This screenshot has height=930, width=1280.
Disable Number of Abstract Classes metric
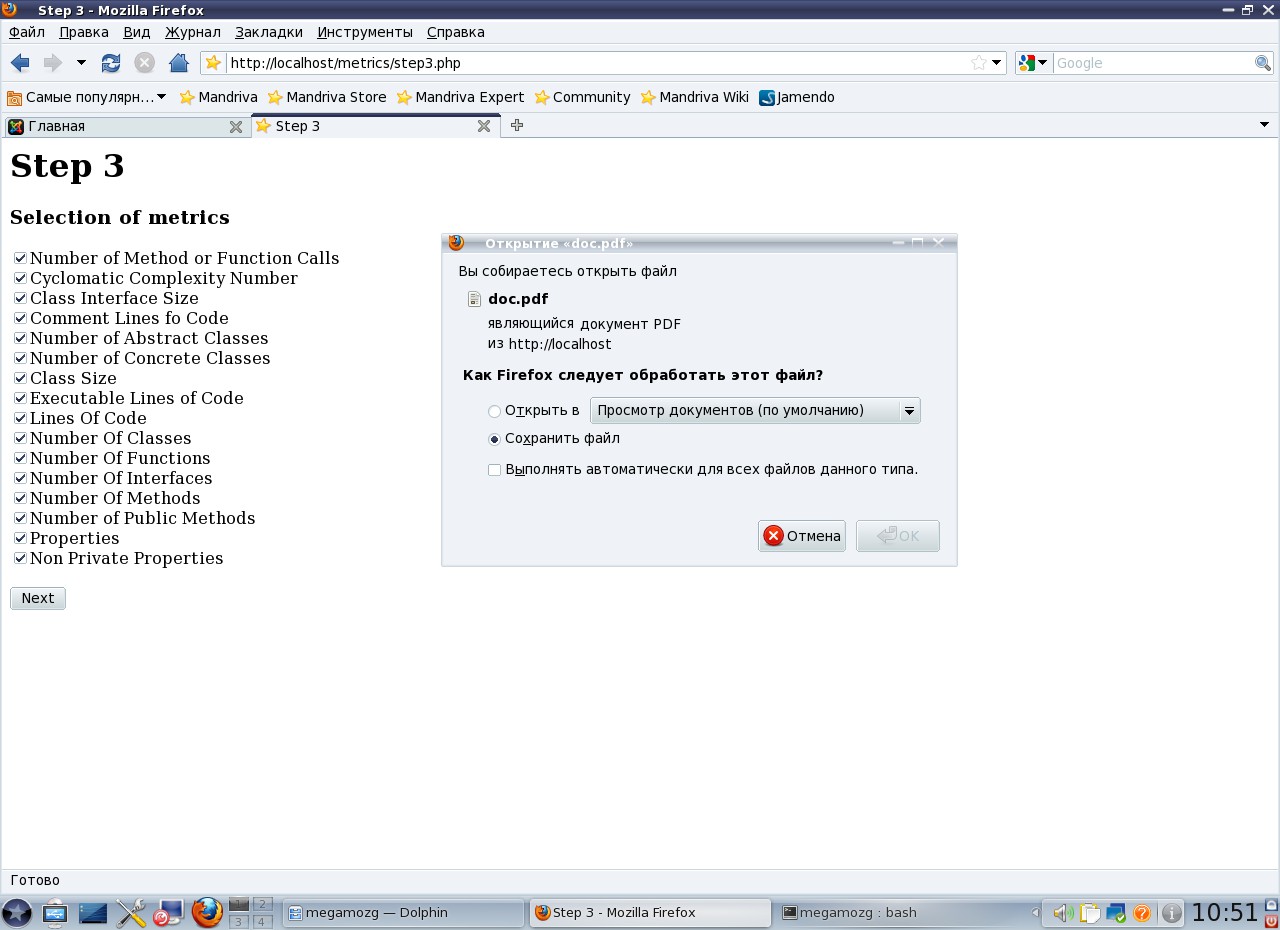tap(20, 338)
